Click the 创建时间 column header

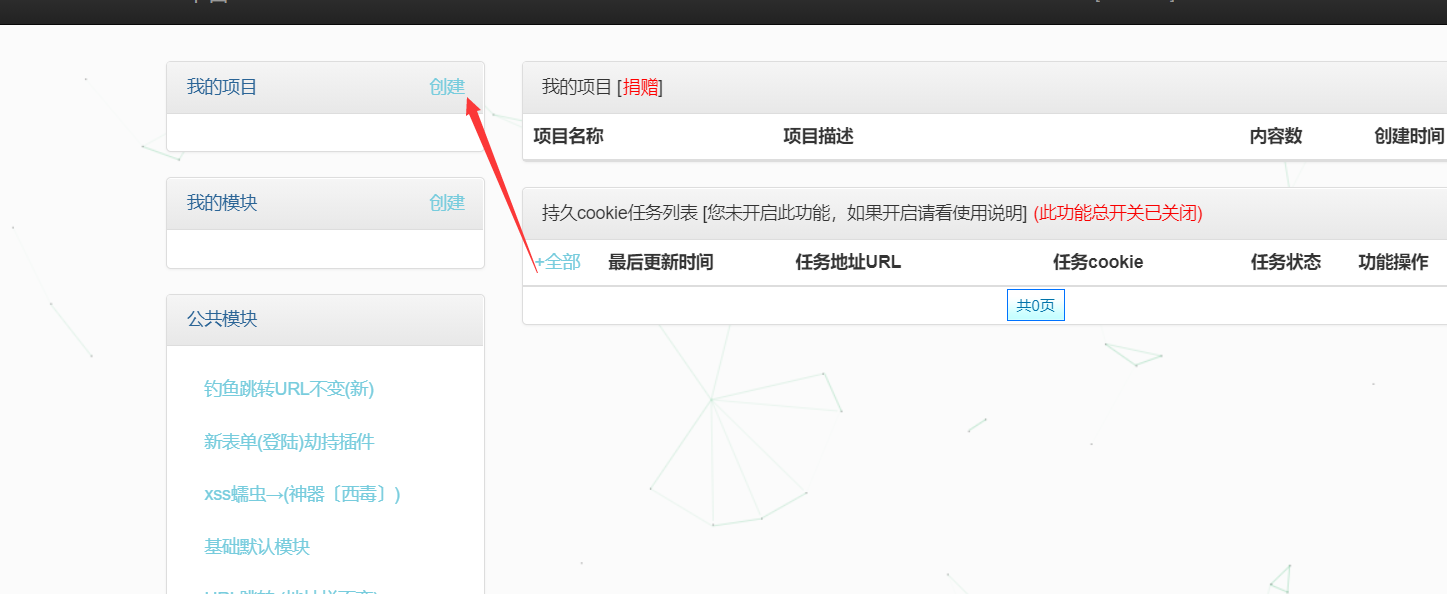[1409, 136]
